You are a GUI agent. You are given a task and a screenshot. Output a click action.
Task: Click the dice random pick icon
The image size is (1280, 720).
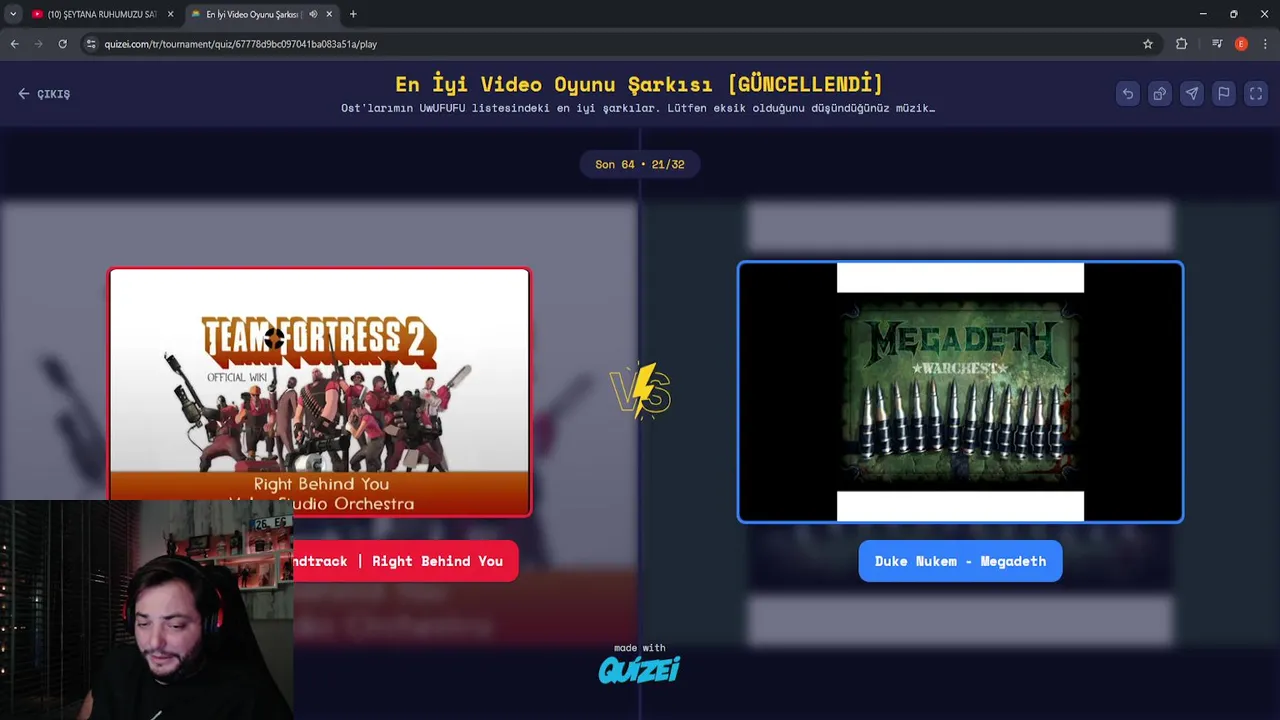[1159, 94]
